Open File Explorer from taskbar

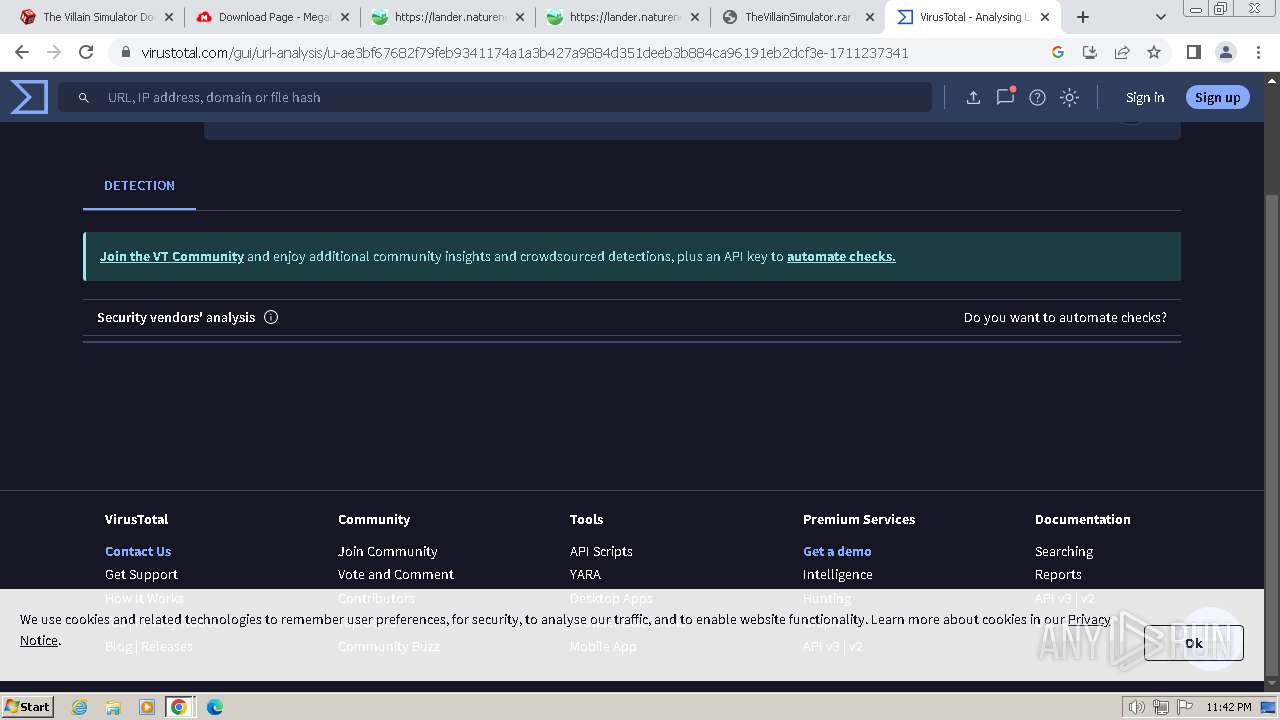113,707
